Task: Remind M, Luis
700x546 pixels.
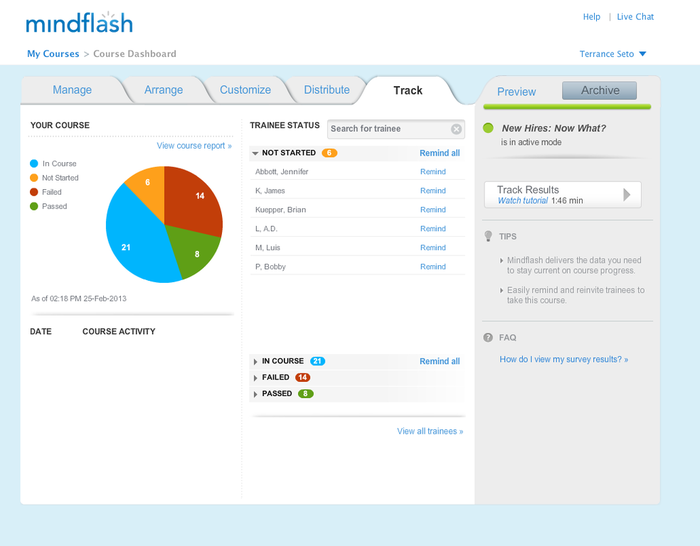Action: (x=433, y=247)
